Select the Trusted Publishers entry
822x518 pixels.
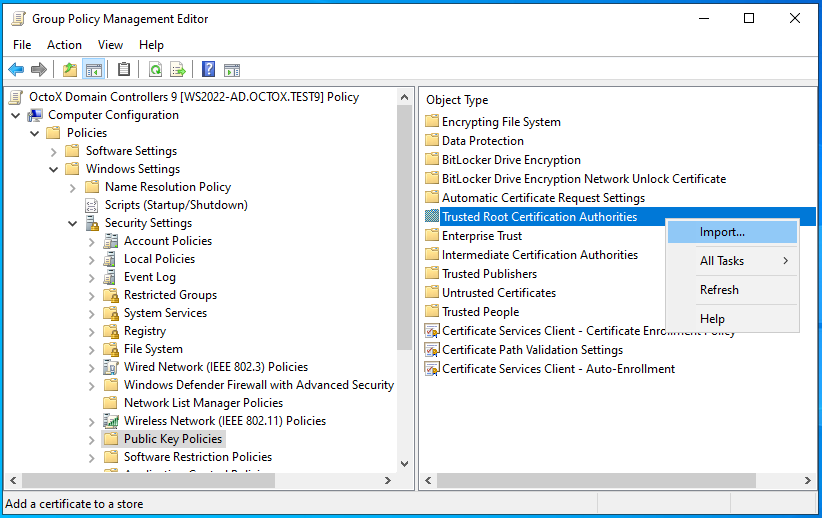click(x=489, y=274)
